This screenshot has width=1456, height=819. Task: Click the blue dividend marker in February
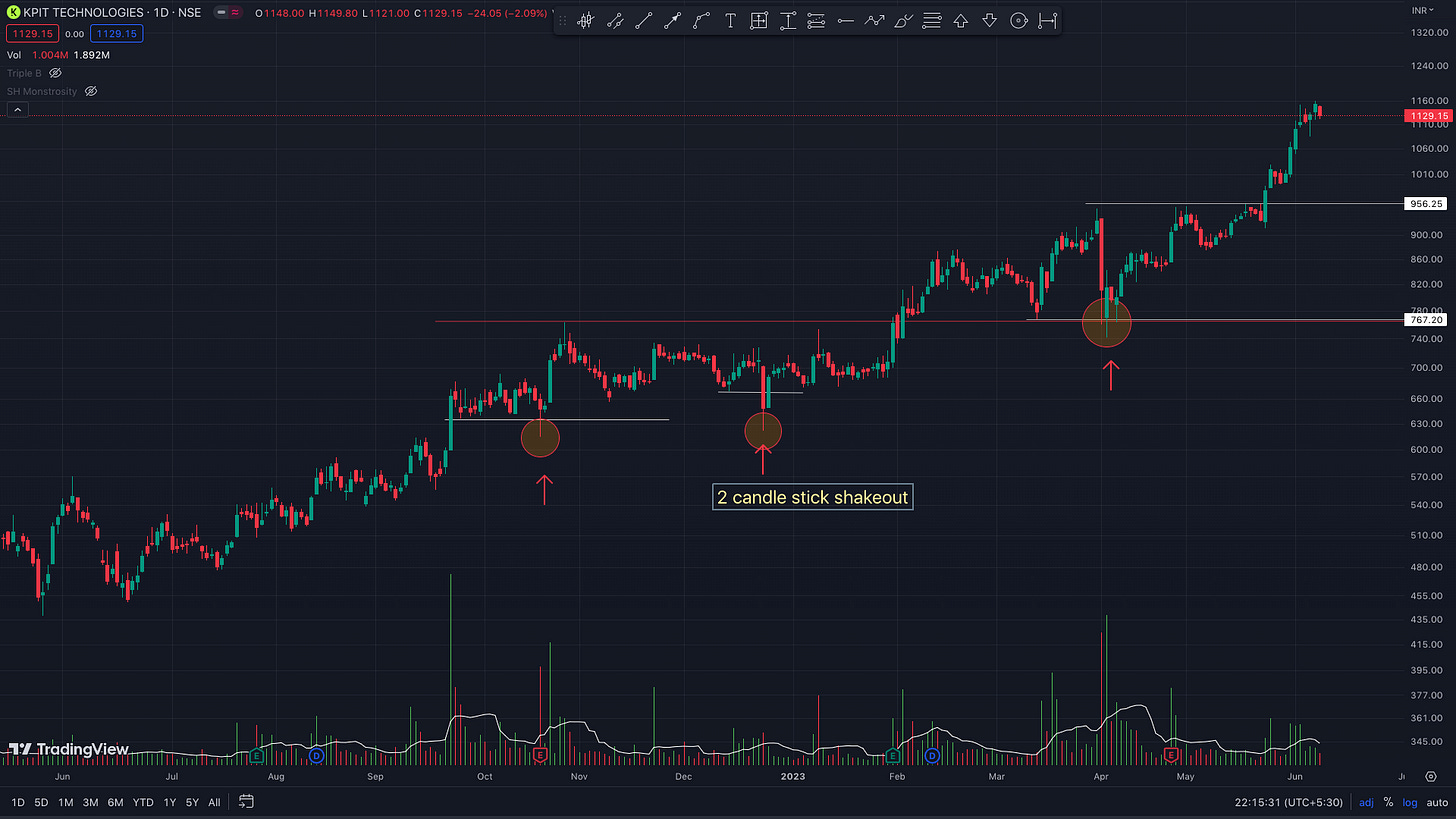click(932, 754)
